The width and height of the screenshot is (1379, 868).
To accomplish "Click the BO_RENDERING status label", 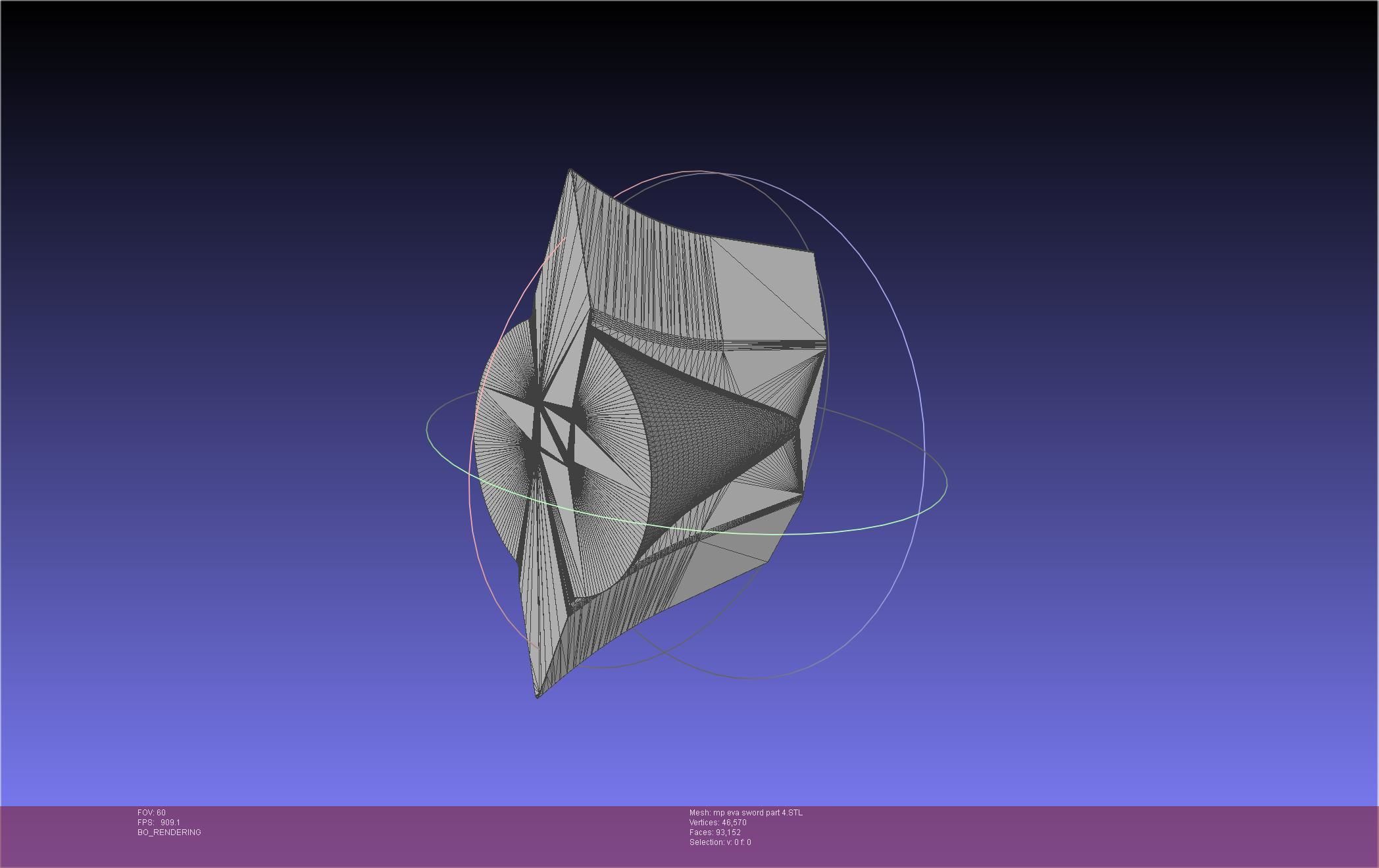I will tap(169, 832).
